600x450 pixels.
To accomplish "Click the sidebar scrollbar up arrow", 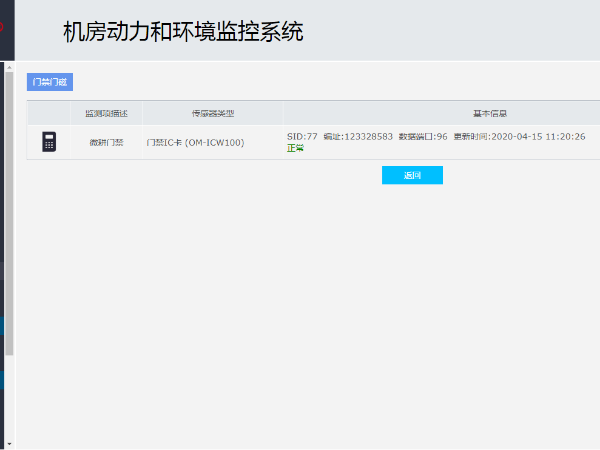I will click(10, 68).
